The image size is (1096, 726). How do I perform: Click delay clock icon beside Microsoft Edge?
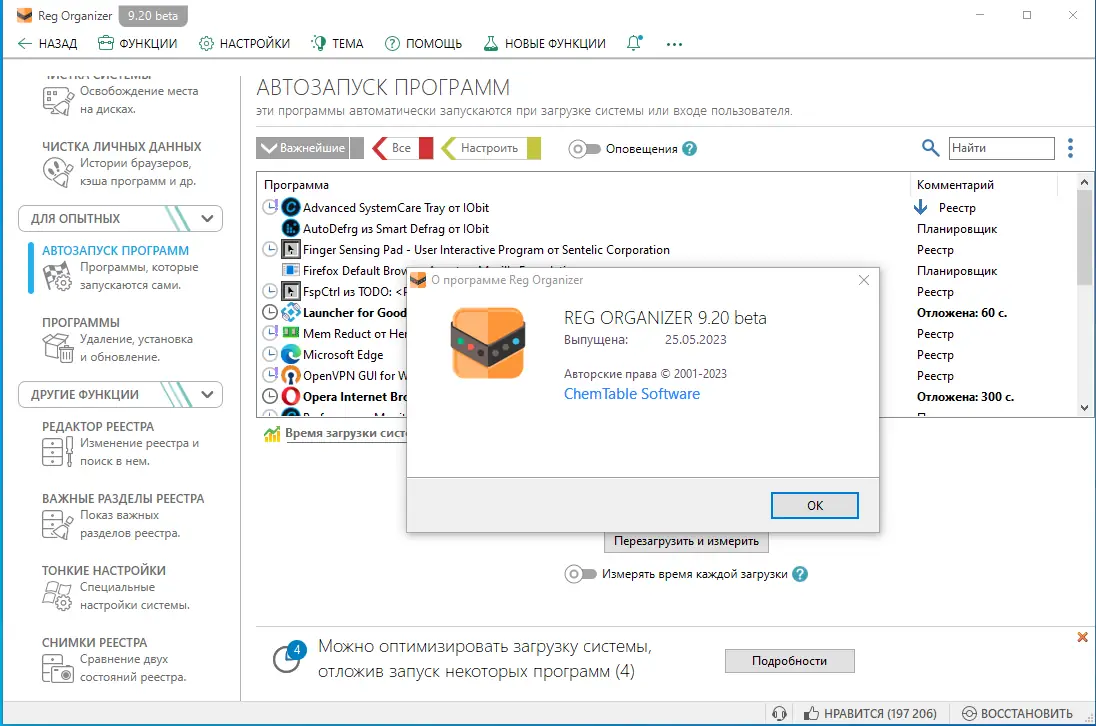point(270,354)
